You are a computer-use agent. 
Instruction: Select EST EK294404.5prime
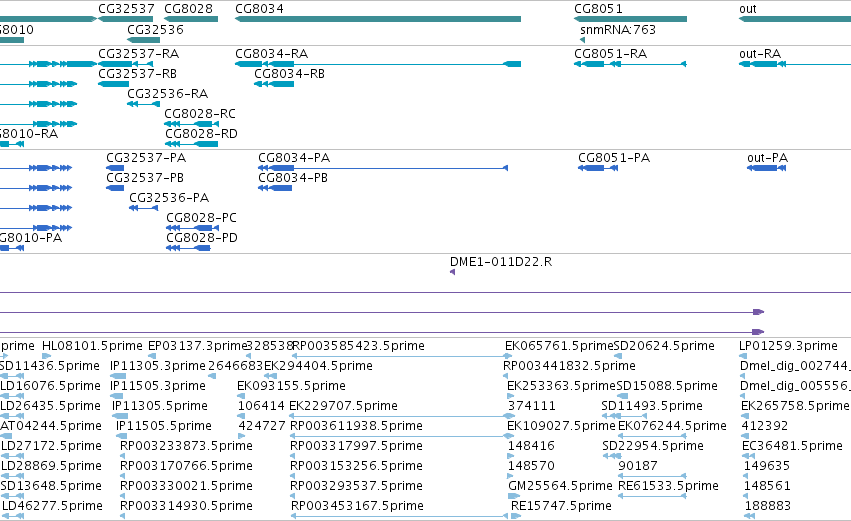point(318,366)
